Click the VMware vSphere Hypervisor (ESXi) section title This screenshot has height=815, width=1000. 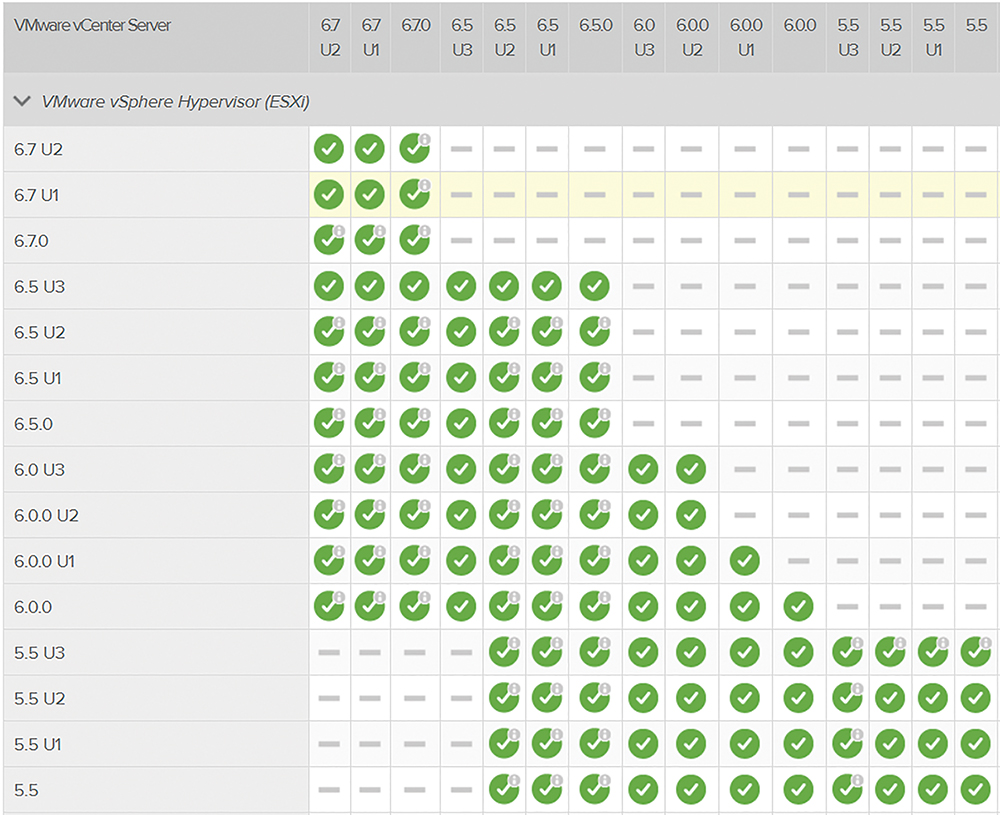(175, 102)
